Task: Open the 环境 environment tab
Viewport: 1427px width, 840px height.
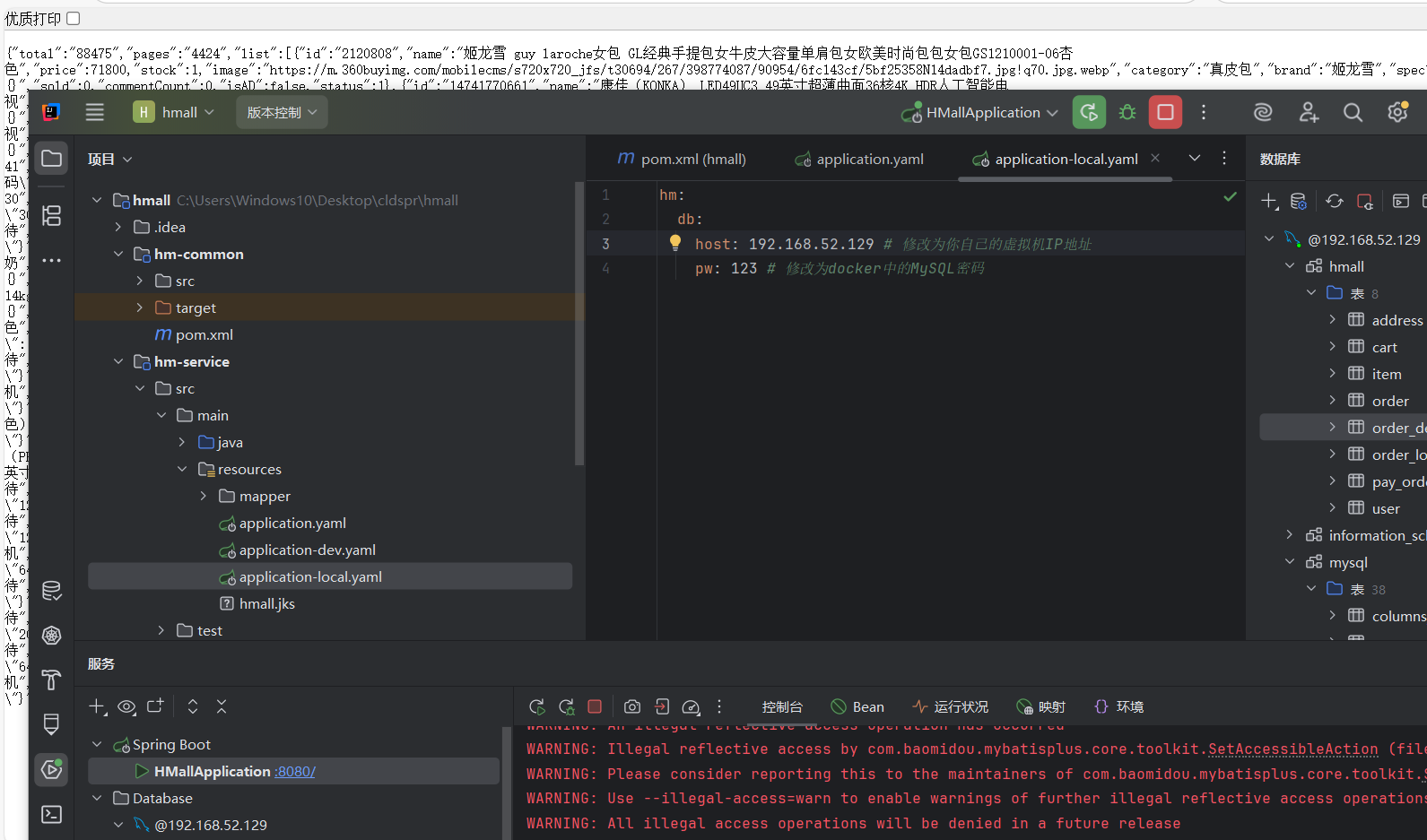Action: tap(1118, 706)
